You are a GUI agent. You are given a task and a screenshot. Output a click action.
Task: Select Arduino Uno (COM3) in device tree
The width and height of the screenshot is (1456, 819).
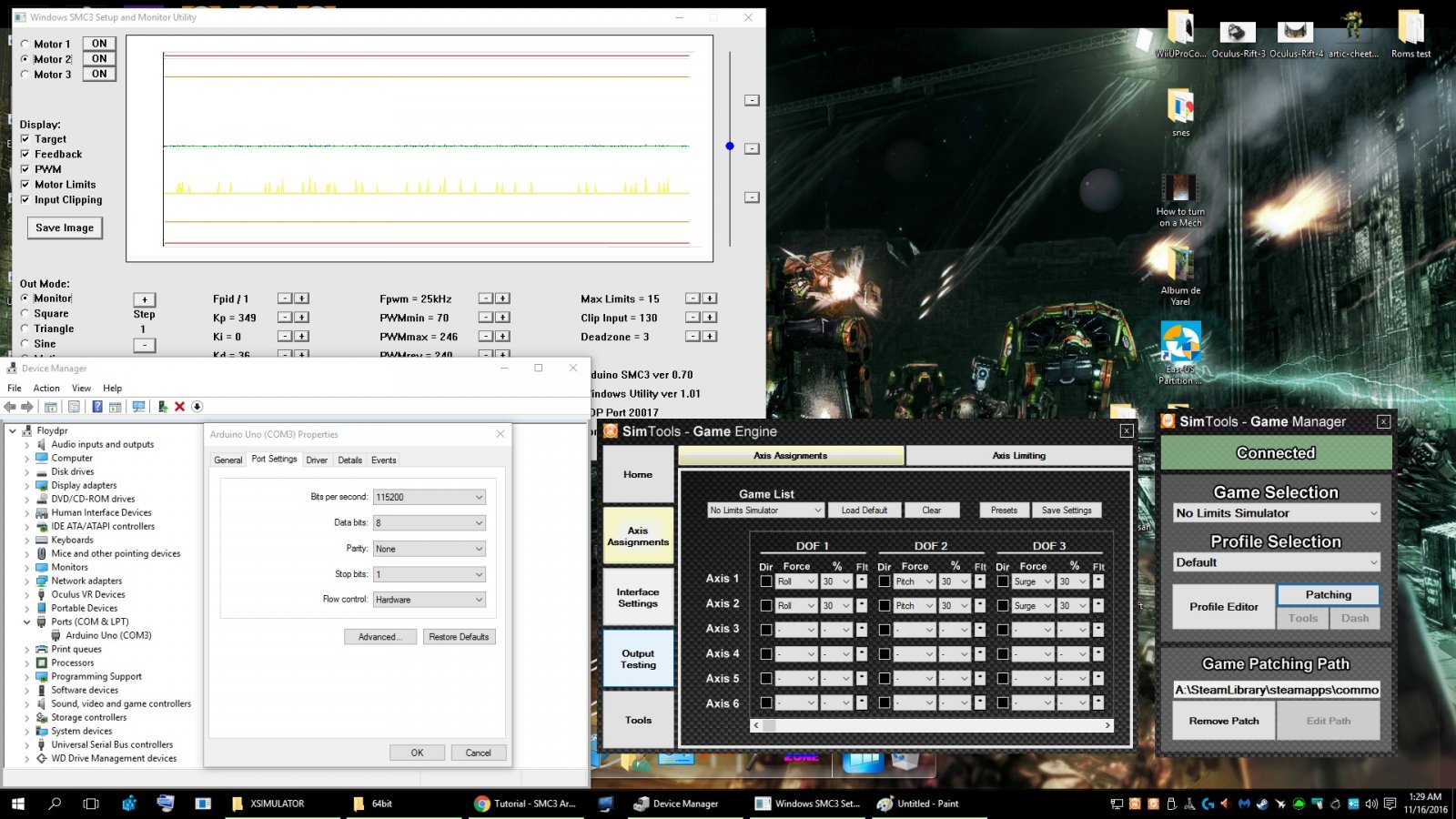click(x=108, y=636)
